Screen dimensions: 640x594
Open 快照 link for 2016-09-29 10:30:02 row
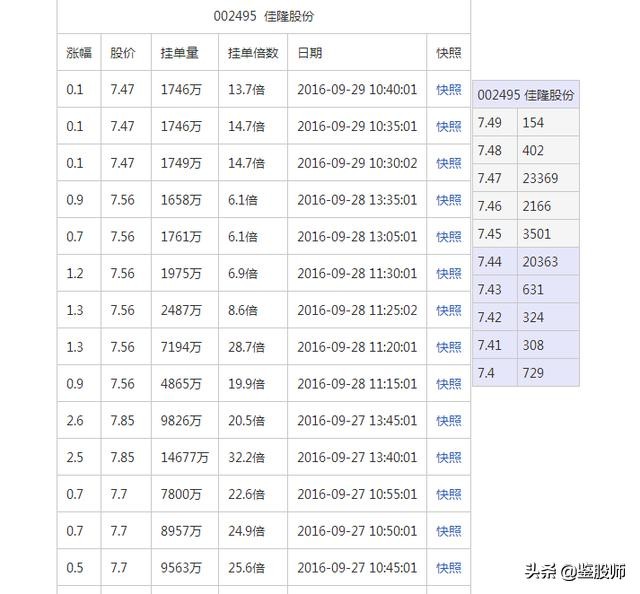[x=449, y=163]
